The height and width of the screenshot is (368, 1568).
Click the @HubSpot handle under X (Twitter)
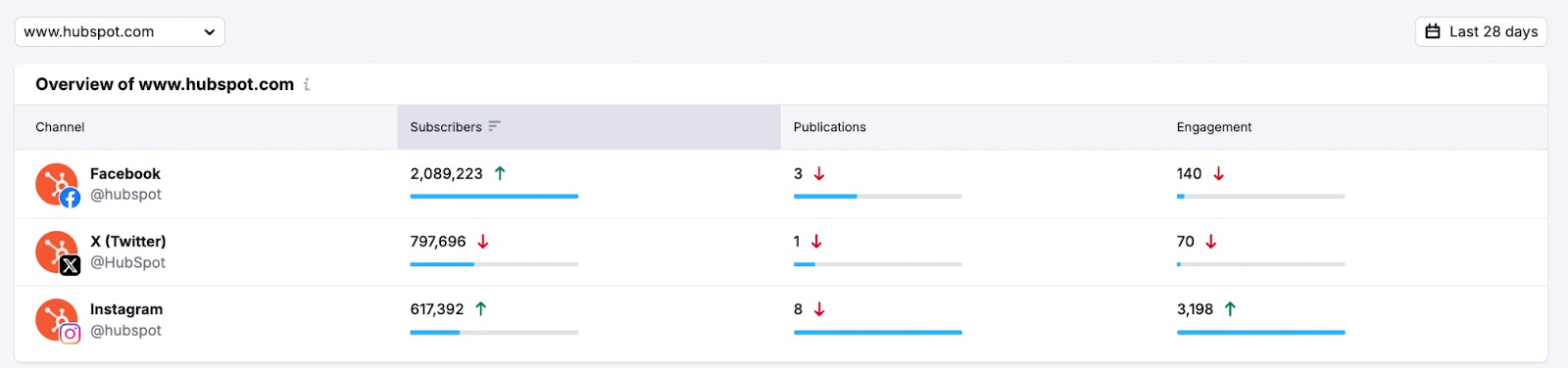pyautogui.click(x=128, y=262)
